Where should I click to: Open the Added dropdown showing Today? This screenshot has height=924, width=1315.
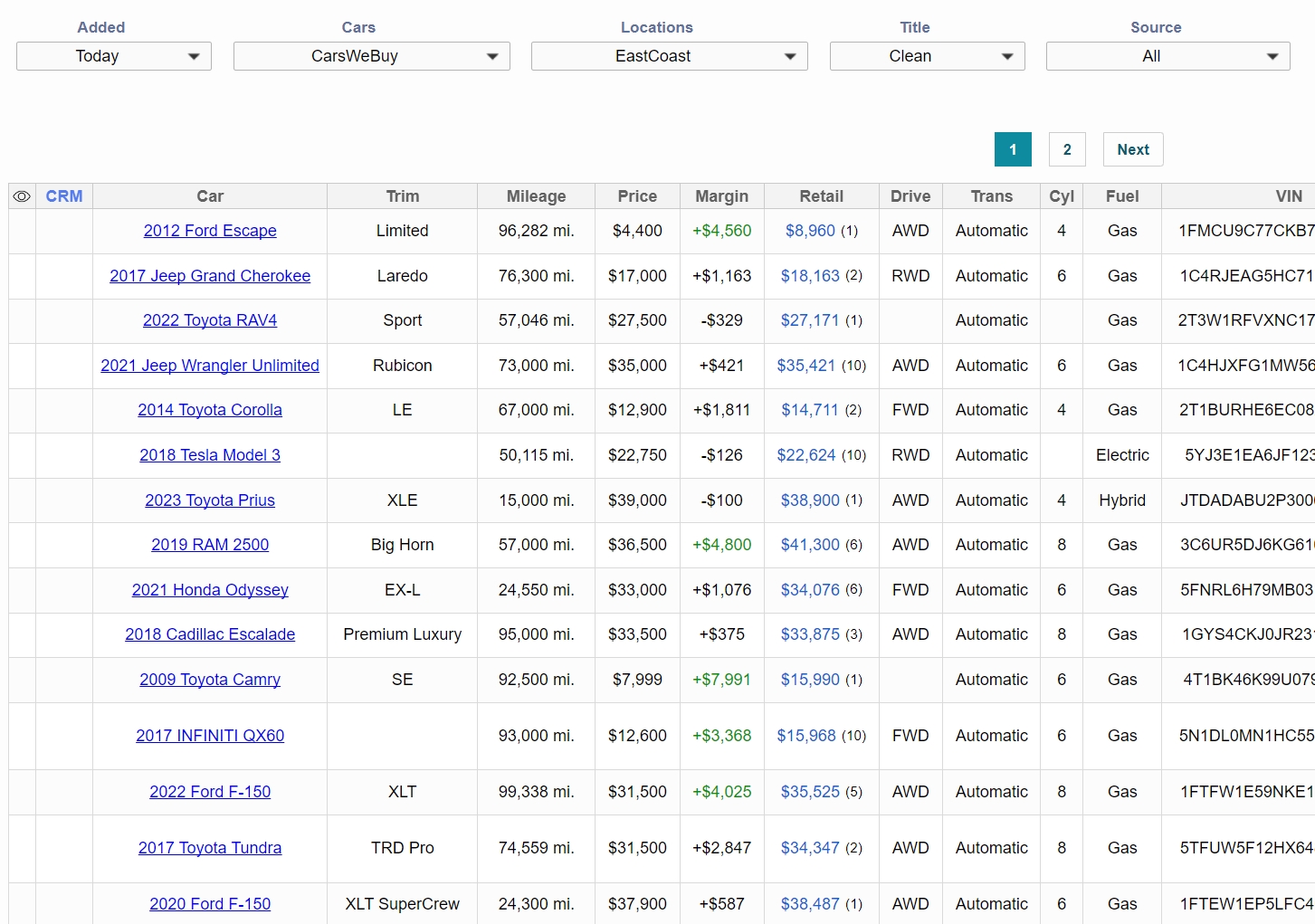click(114, 56)
